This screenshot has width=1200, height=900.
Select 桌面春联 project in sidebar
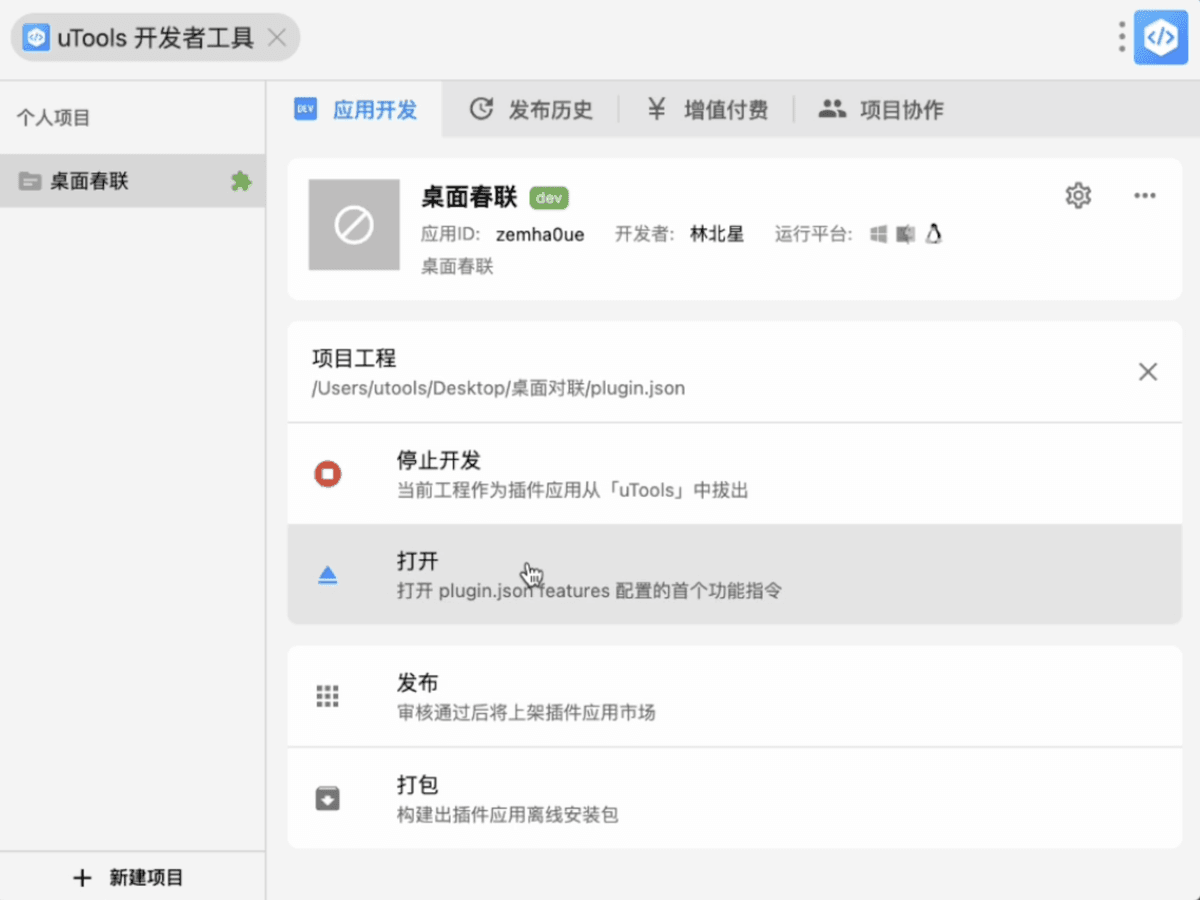(x=132, y=181)
